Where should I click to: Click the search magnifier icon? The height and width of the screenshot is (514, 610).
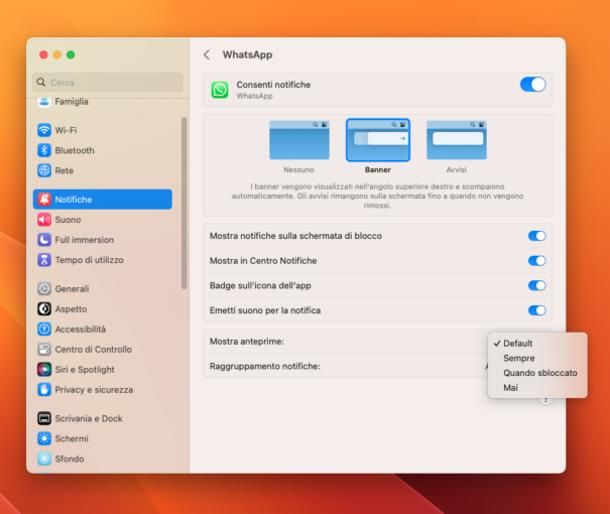click(x=41, y=82)
